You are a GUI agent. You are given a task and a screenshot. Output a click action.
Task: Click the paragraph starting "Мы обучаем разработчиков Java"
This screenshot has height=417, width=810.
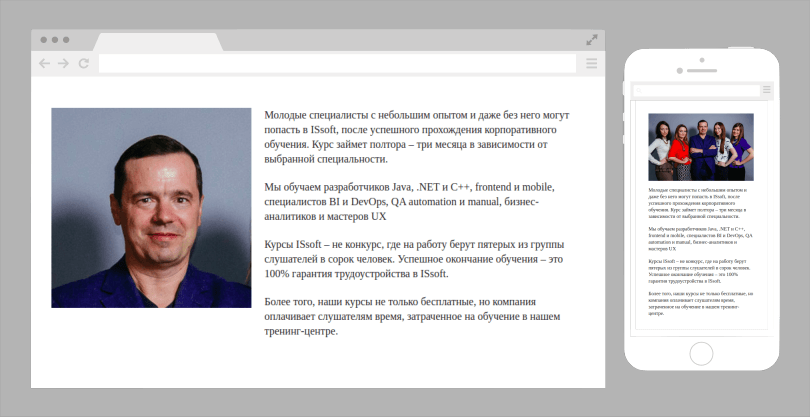[x=409, y=202]
